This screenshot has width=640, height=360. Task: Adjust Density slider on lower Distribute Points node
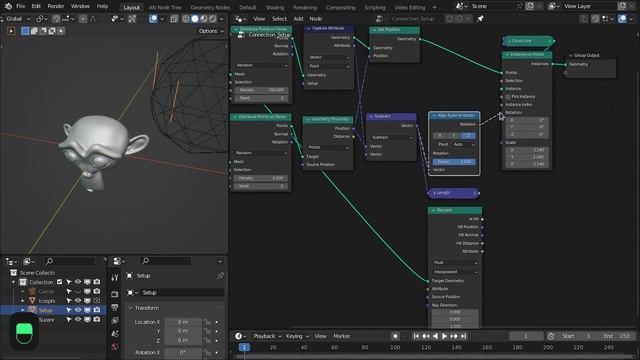[261, 178]
